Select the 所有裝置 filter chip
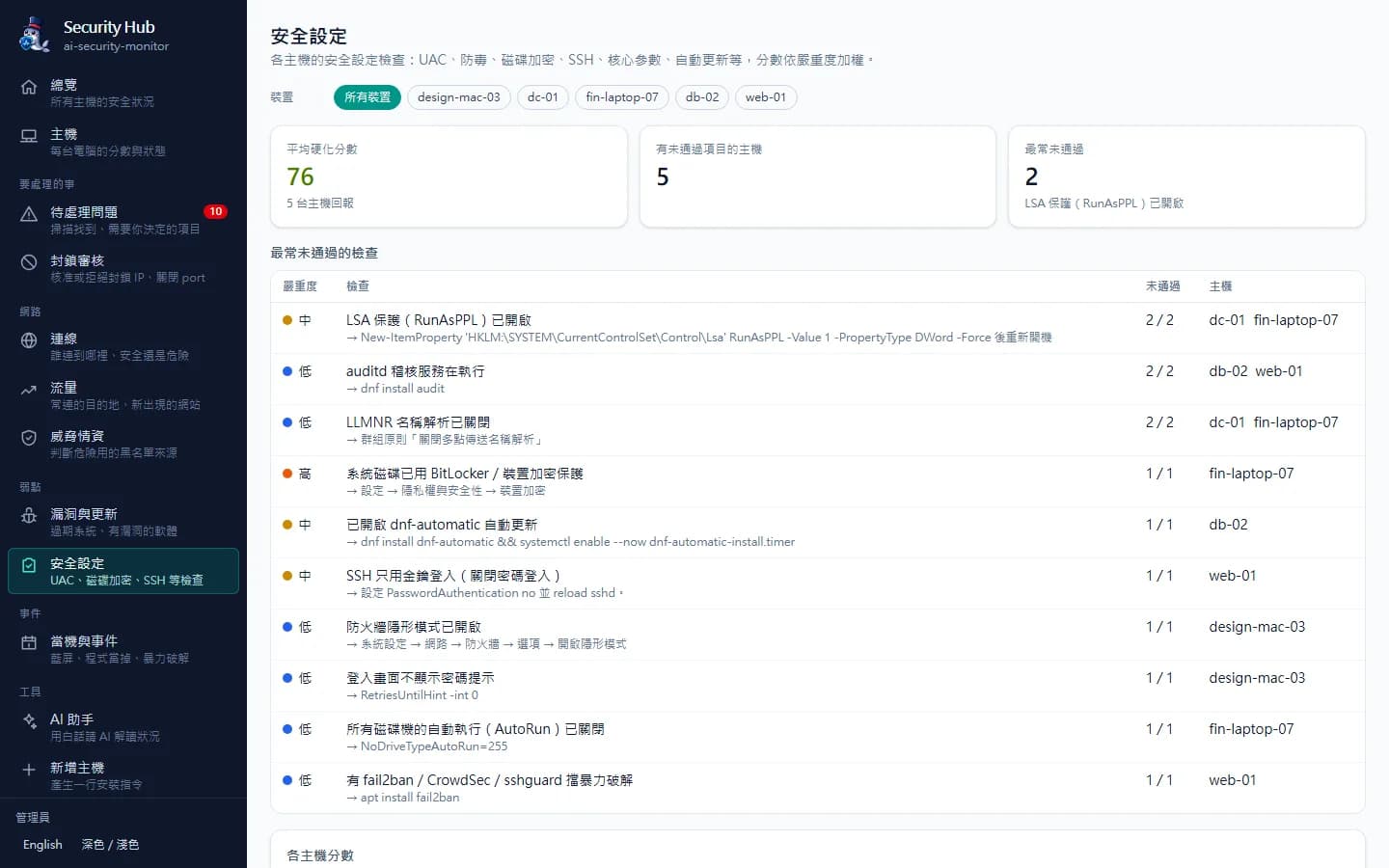This screenshot has width=1389, height=868. coord(368,97)
